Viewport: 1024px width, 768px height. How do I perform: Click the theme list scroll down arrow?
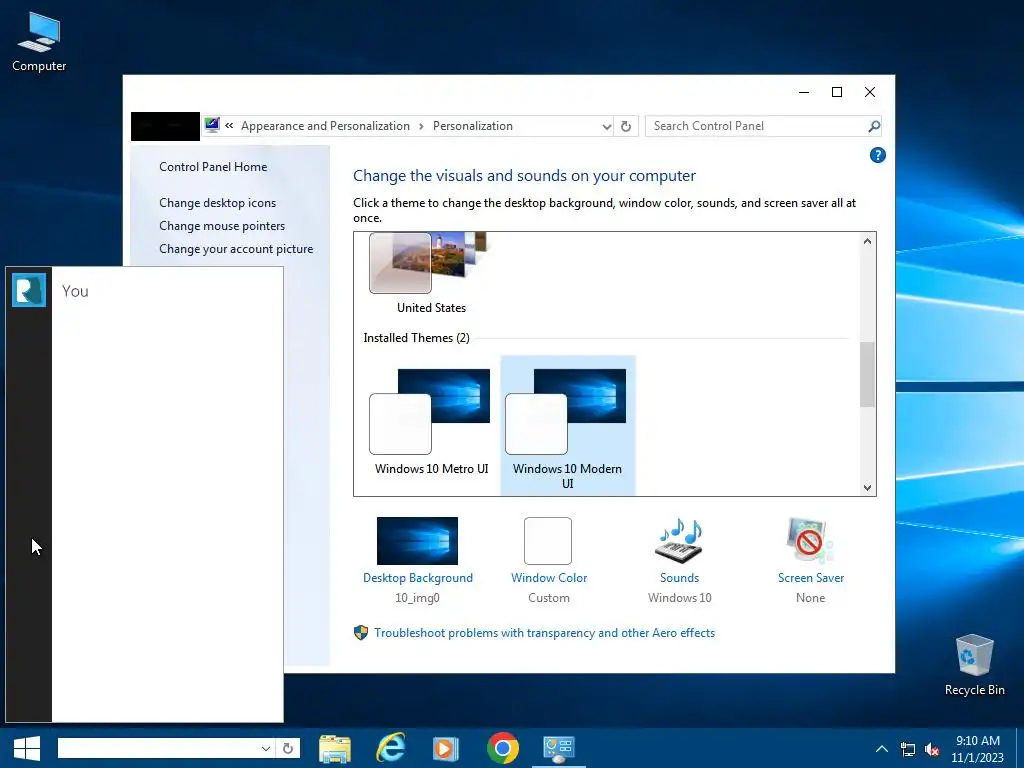tap(867, 487)
